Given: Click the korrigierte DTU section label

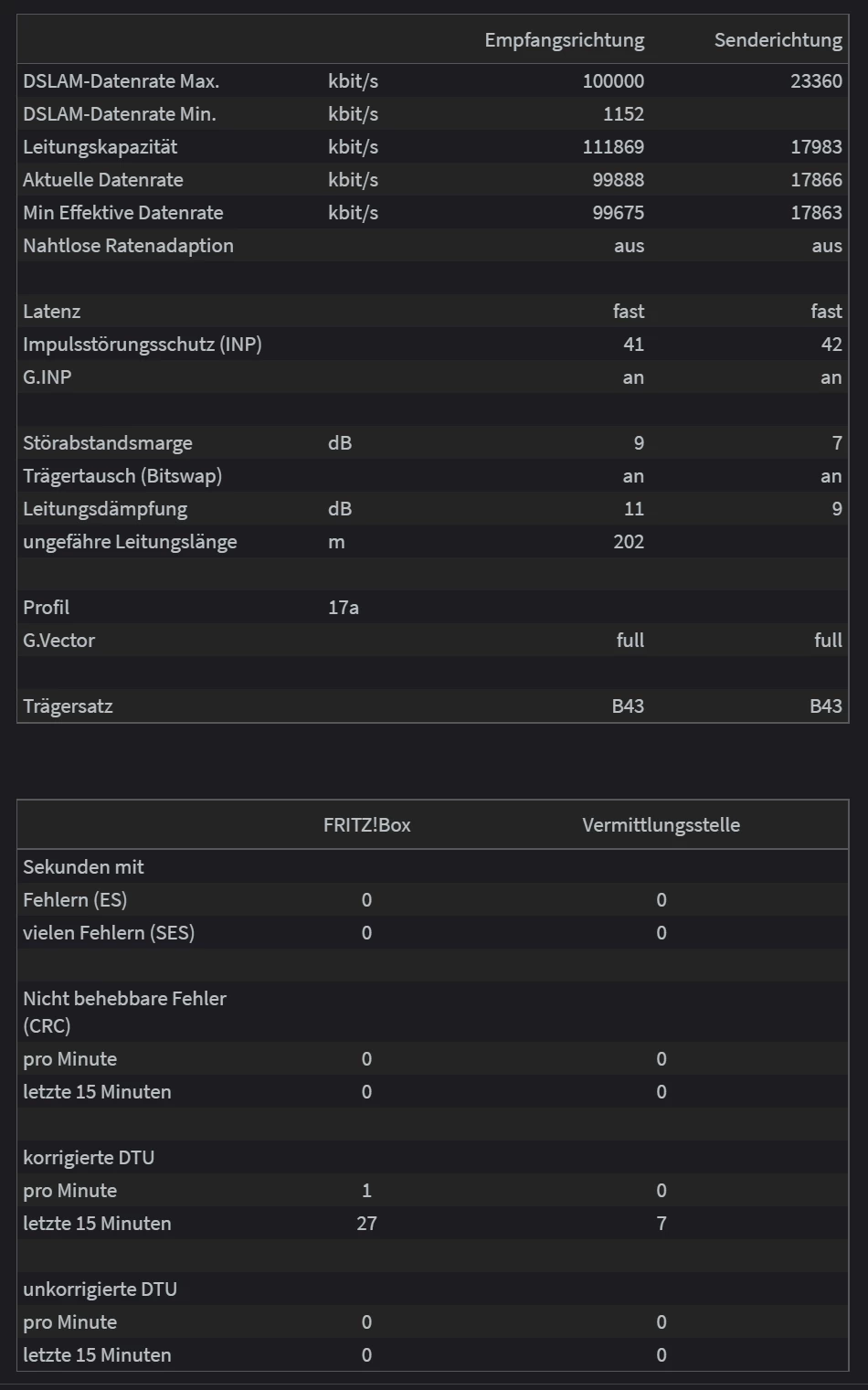Looking at the screenshot, I should point(88,1158).
